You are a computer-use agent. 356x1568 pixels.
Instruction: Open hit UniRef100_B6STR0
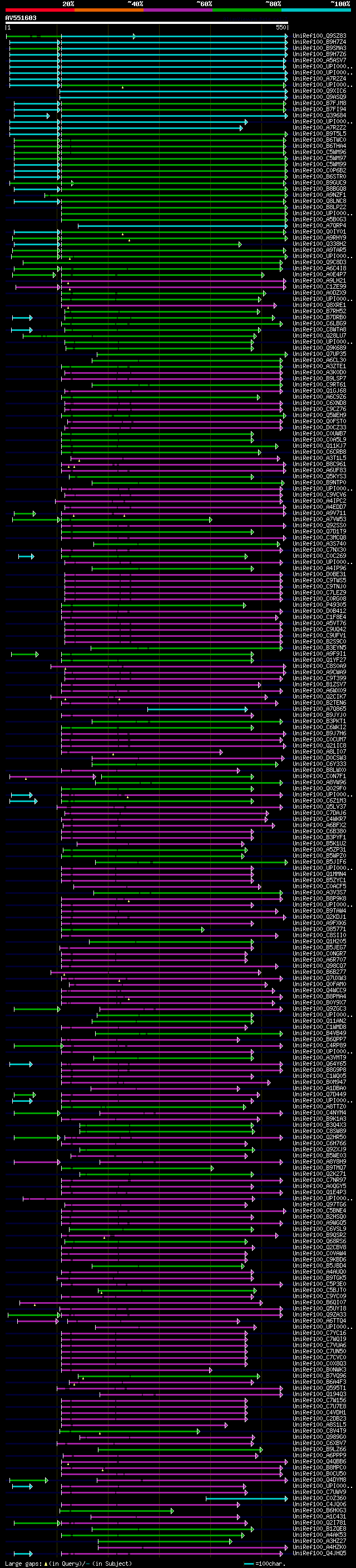click(x=319, y=176)
